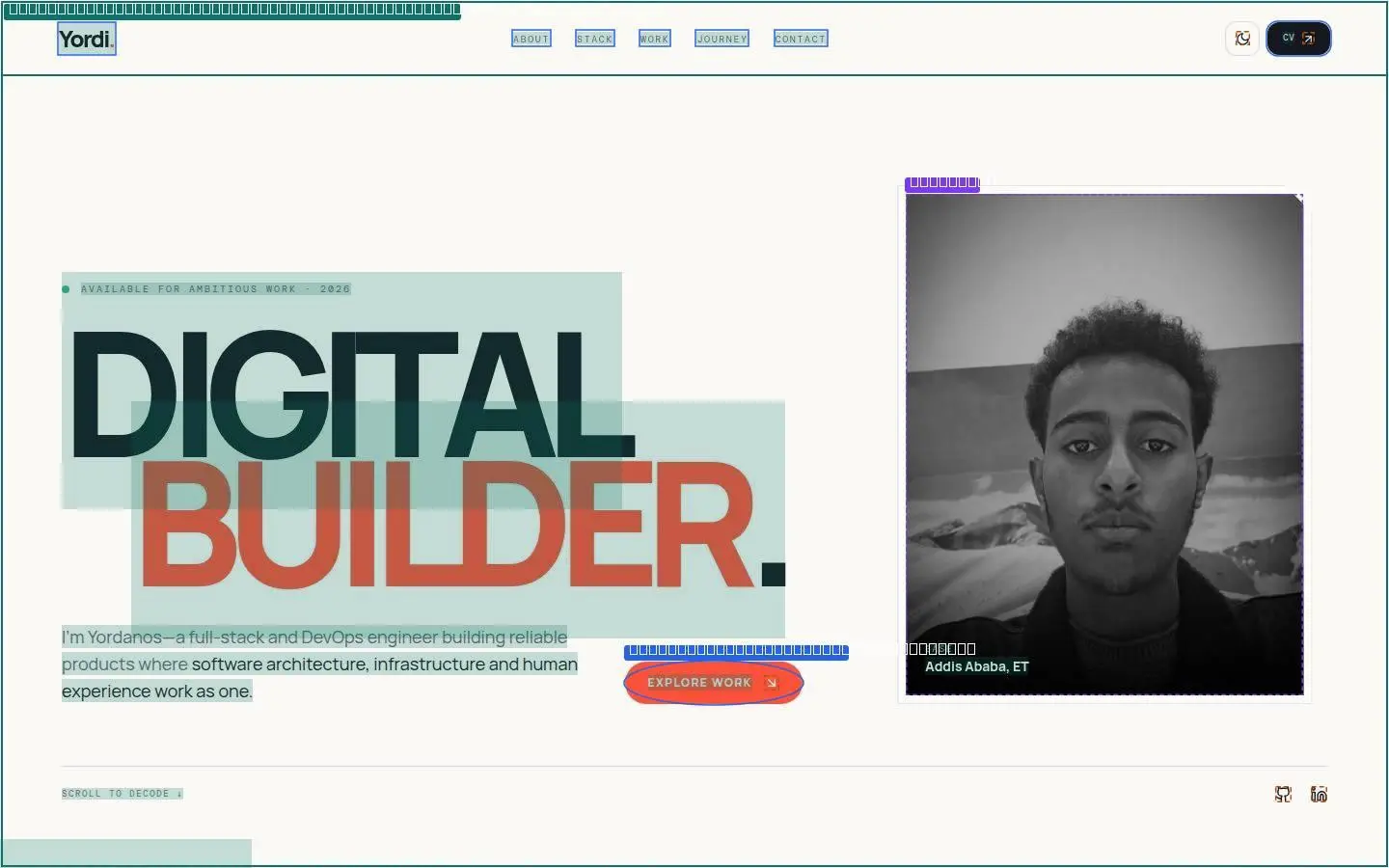1389x868 pixels.
Task: Click the Addis Ababa, ET caption
Action: tap(977, 666)
